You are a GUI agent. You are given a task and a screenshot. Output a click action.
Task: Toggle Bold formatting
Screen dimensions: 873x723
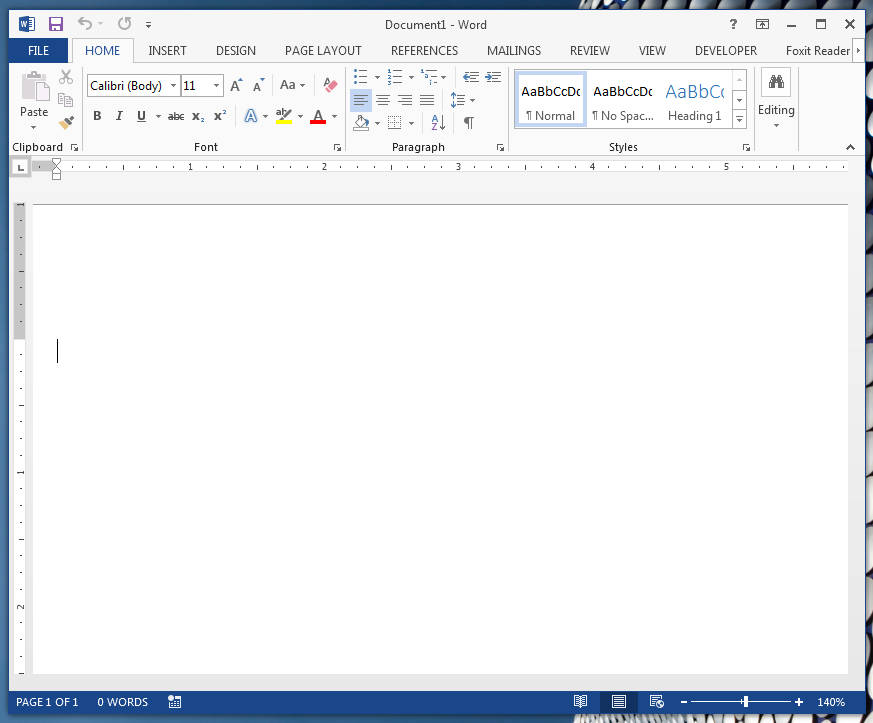pyautogui.click(x=97, y=116)
